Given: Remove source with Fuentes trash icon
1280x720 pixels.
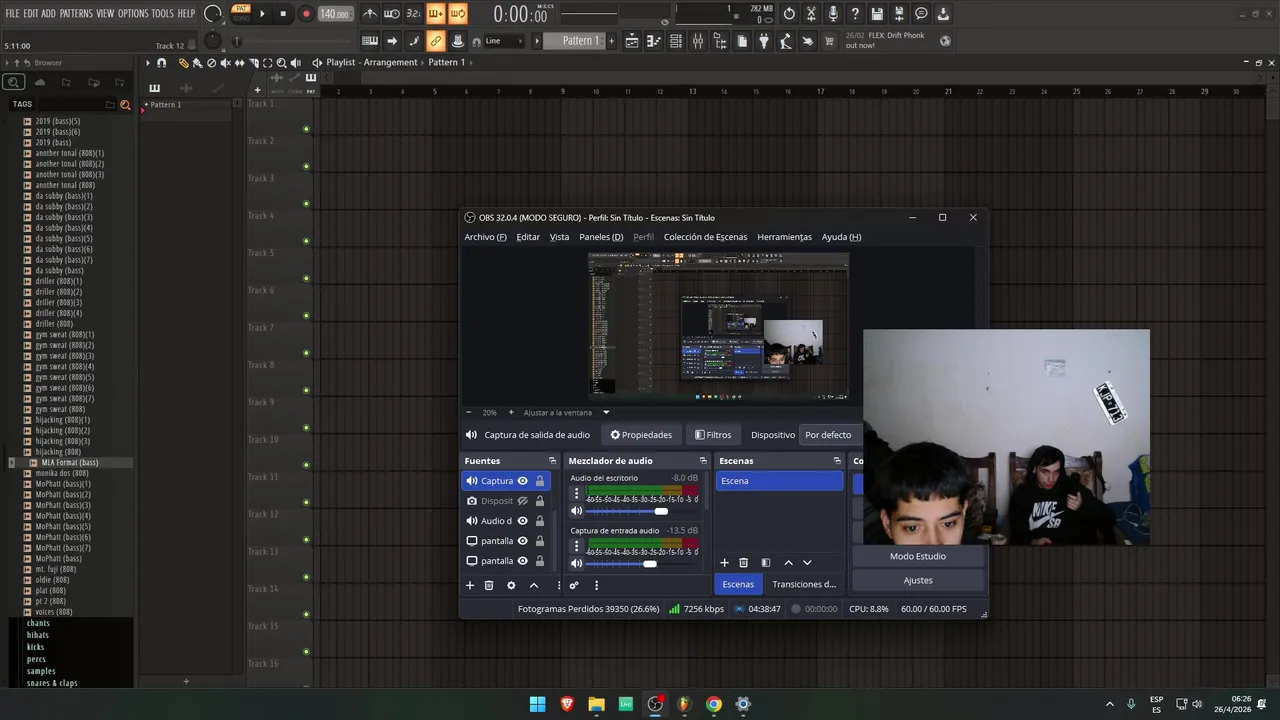Looking at the screenshot, I should (x=489, y=585).
